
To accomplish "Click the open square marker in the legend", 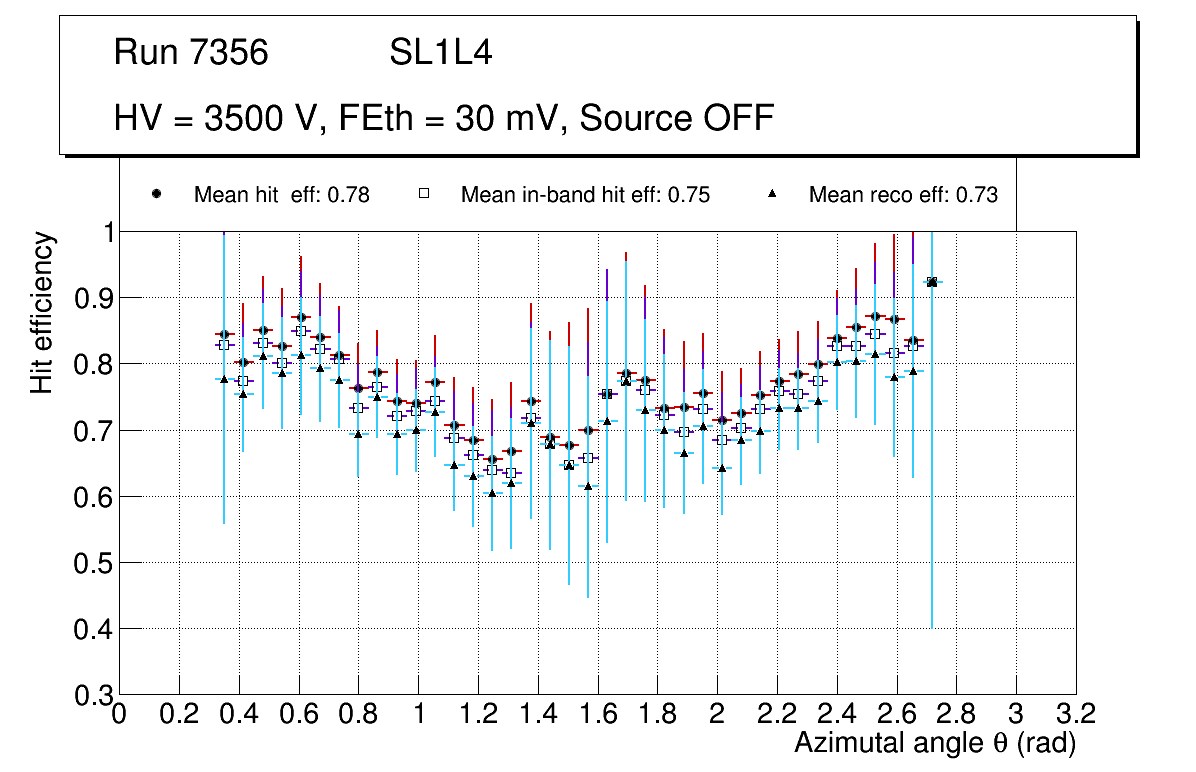I will pyautogui.click(x=423, y=194).
